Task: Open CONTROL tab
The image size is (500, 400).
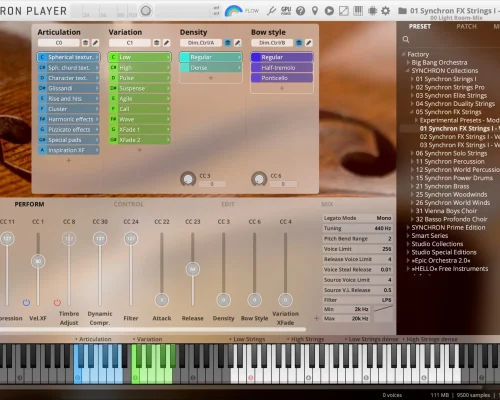Action: click(129, 204)
